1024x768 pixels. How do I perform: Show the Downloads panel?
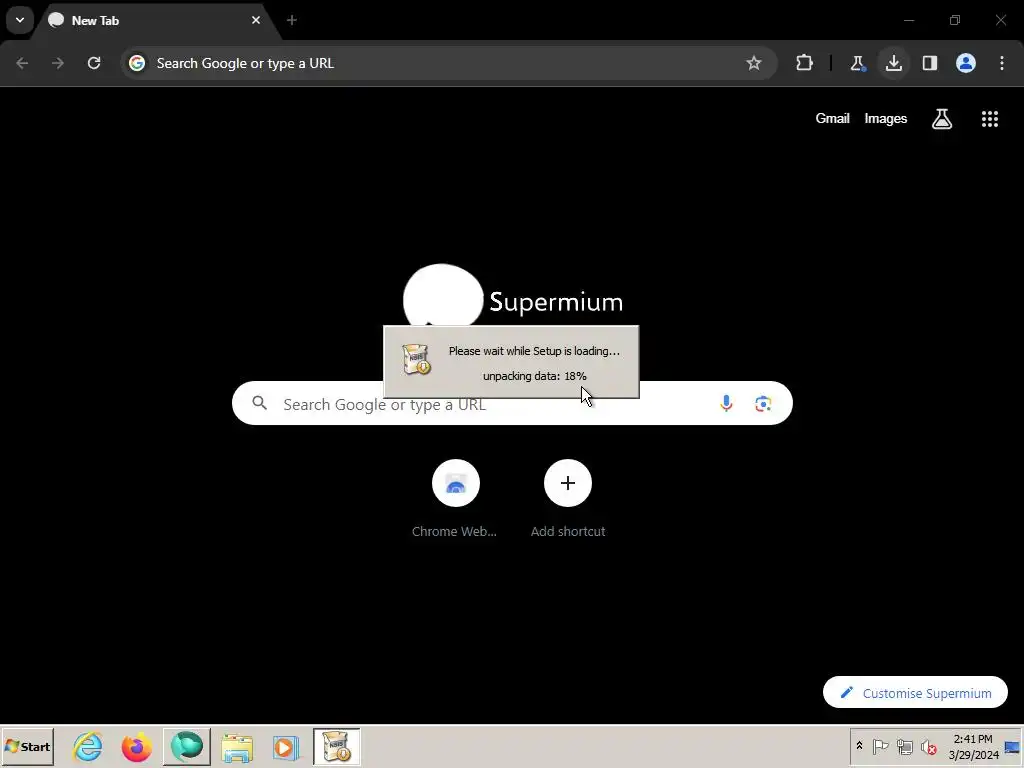click(x=893, y=63)
